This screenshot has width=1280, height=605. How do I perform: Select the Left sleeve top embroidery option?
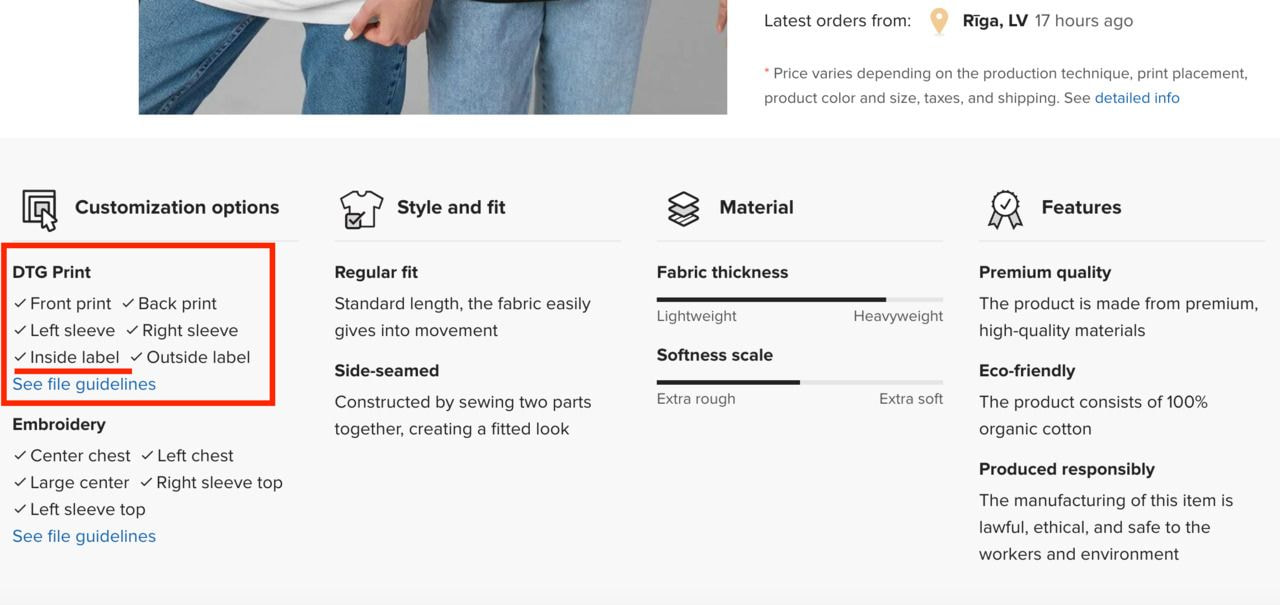point(78,509)
